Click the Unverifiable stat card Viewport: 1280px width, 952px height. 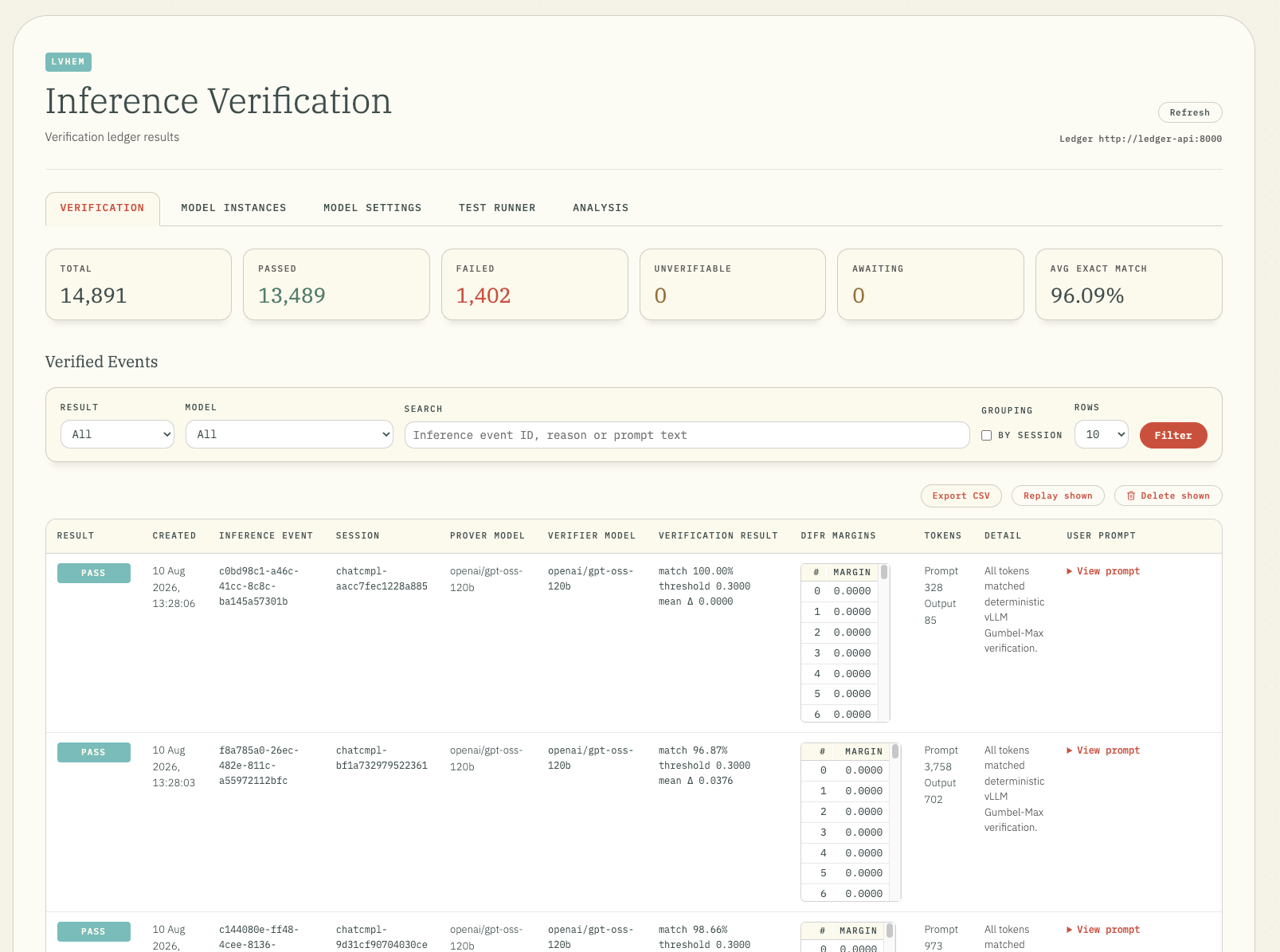tap(733, 284)
